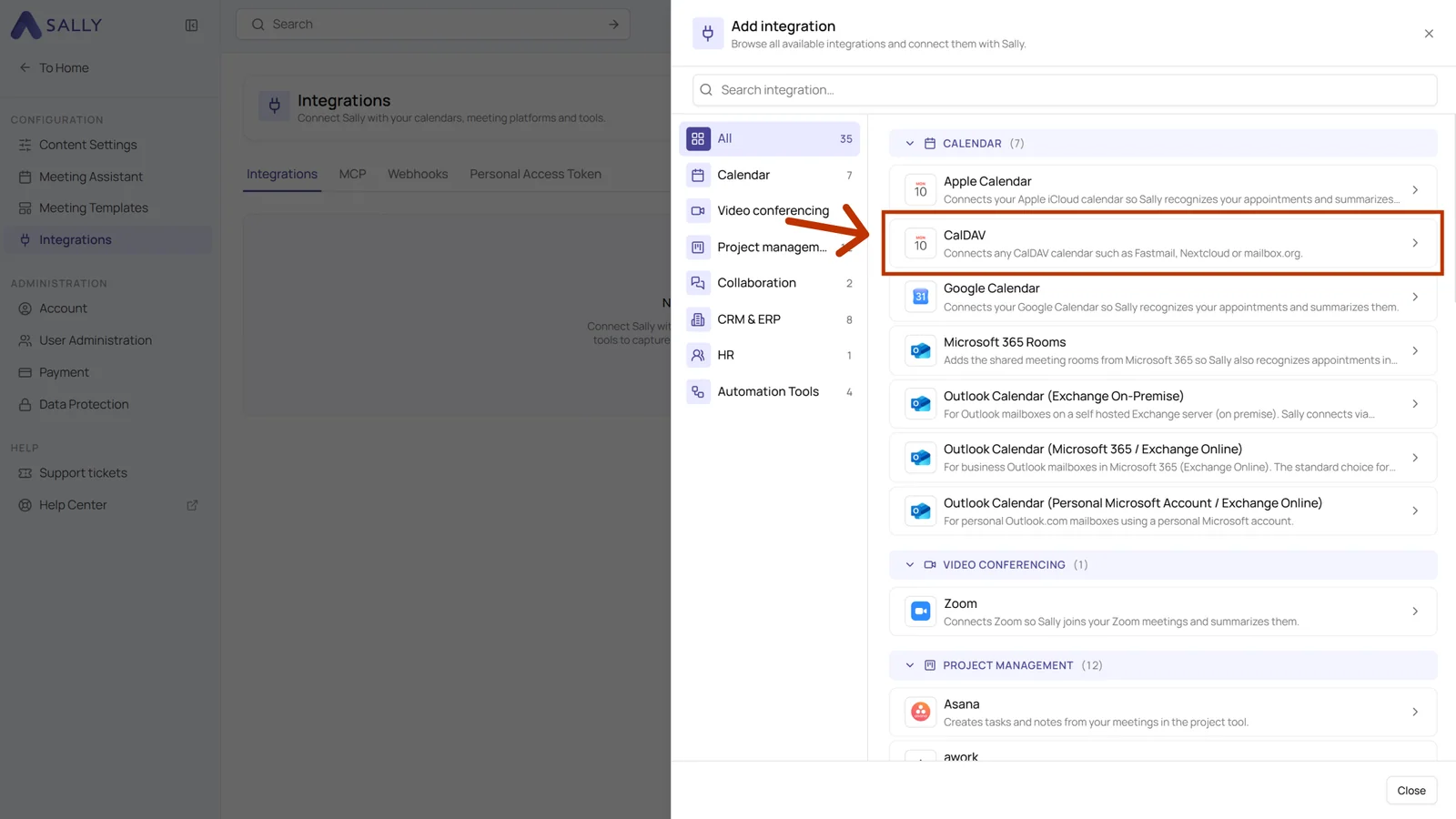
Task: Collapse the CALENDAR section
Action: (909, 144)
